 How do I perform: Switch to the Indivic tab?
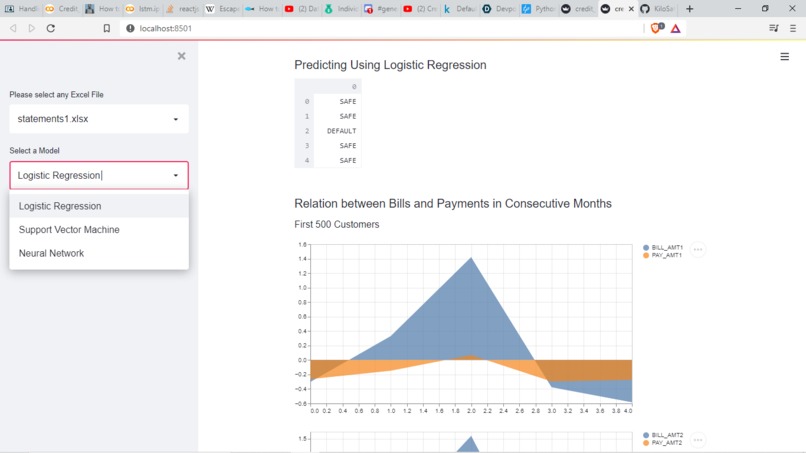[x=341, y=9]
